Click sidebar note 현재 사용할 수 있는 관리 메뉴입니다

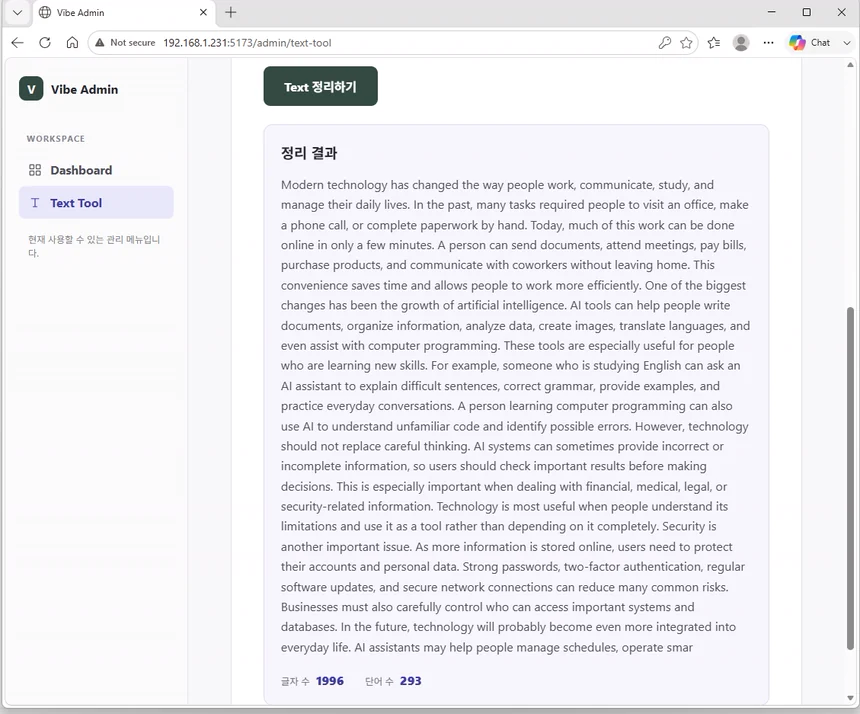(94, 246)
